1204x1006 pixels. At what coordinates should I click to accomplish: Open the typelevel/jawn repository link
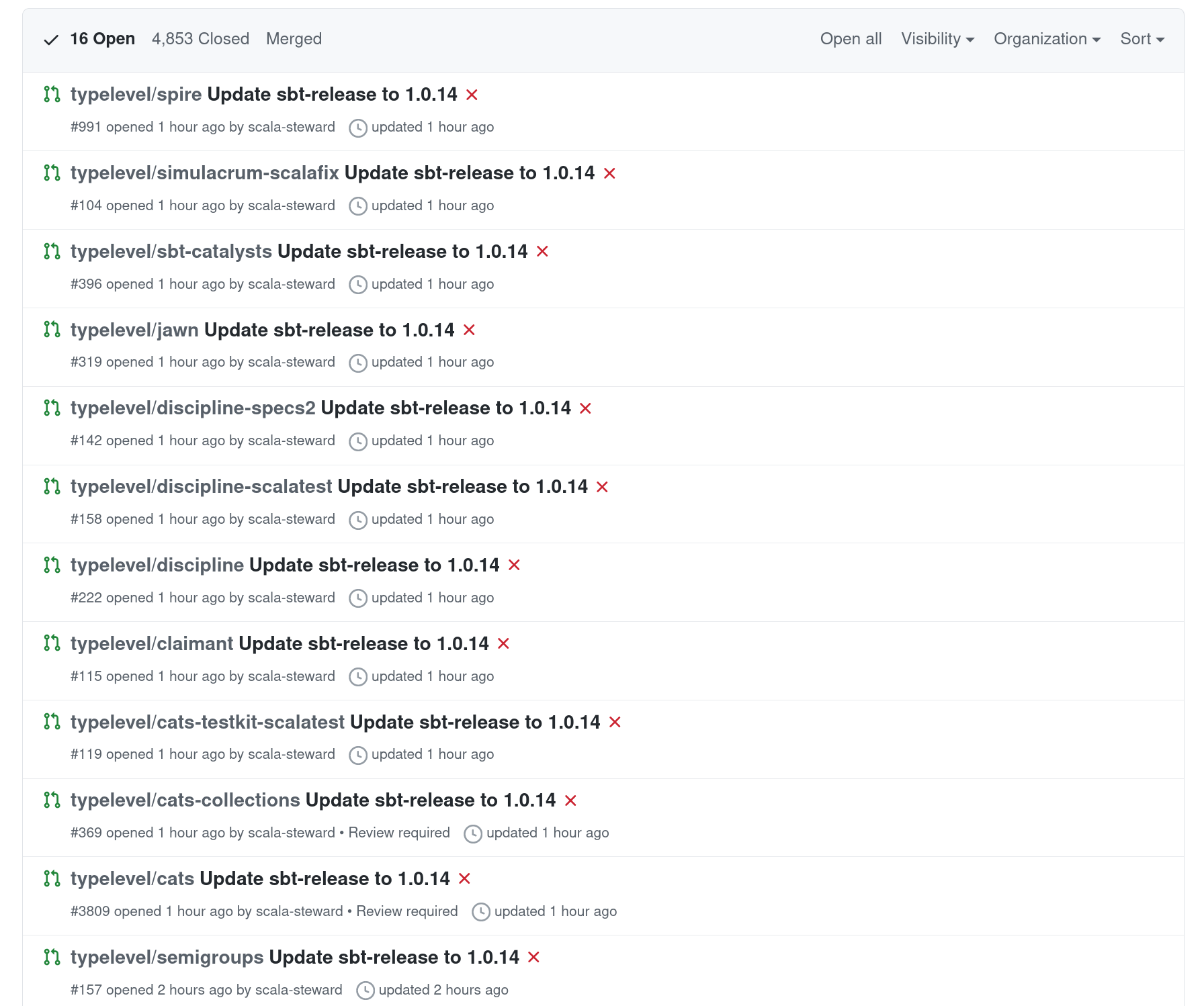point(134,330)
